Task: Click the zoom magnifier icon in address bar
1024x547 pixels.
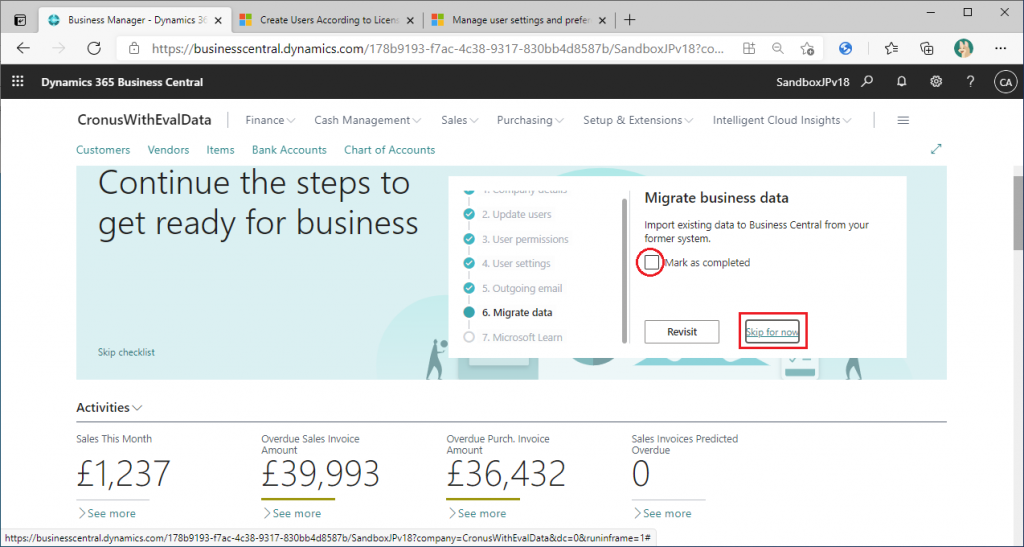Action: (778, 48)
